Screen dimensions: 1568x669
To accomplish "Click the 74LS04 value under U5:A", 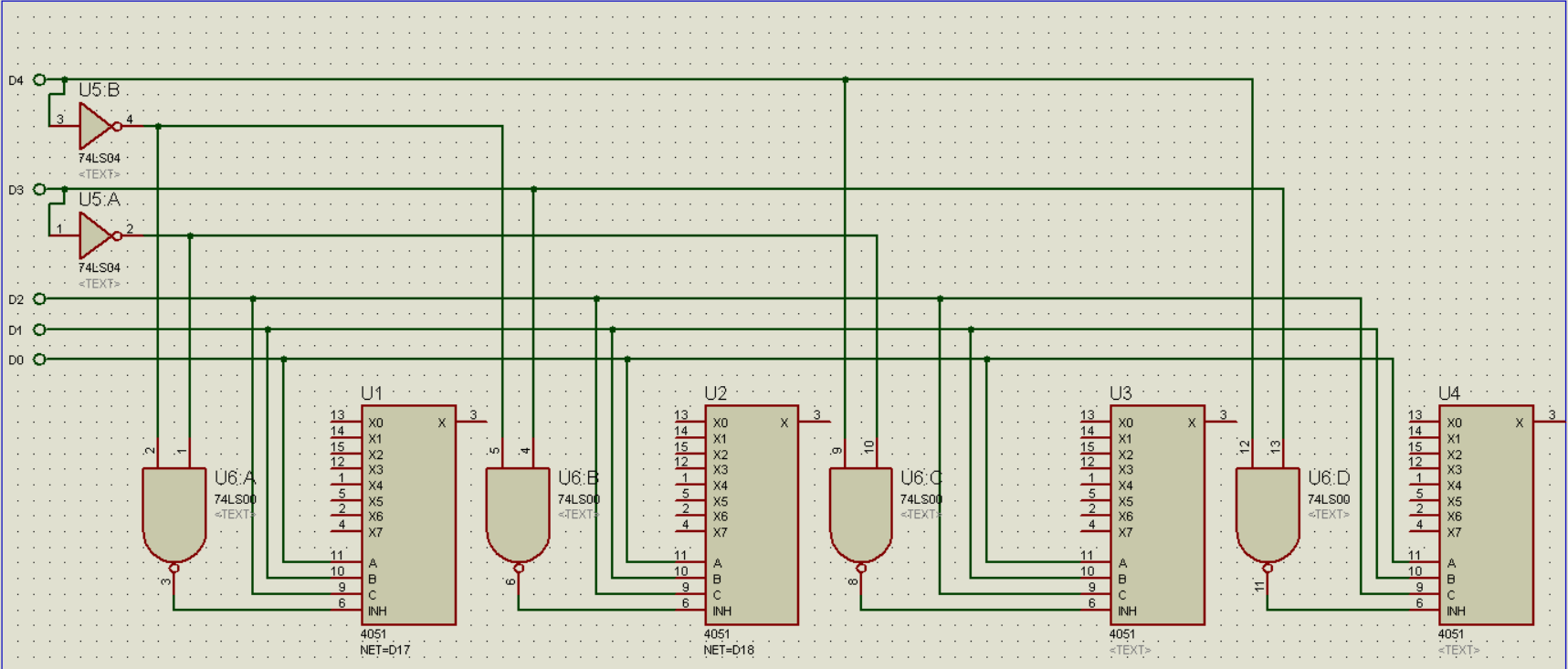I will click(99, 267).
